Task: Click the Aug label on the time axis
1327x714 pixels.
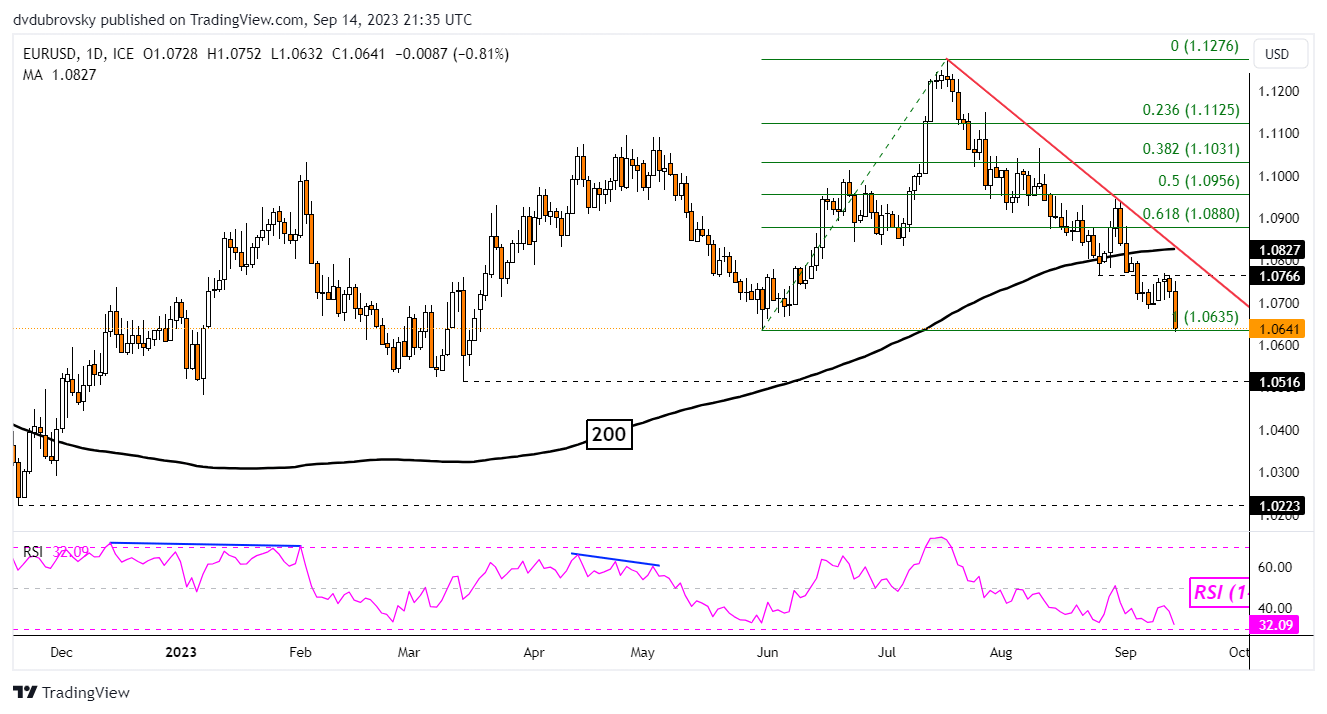Action: [x=1001, y=652]
